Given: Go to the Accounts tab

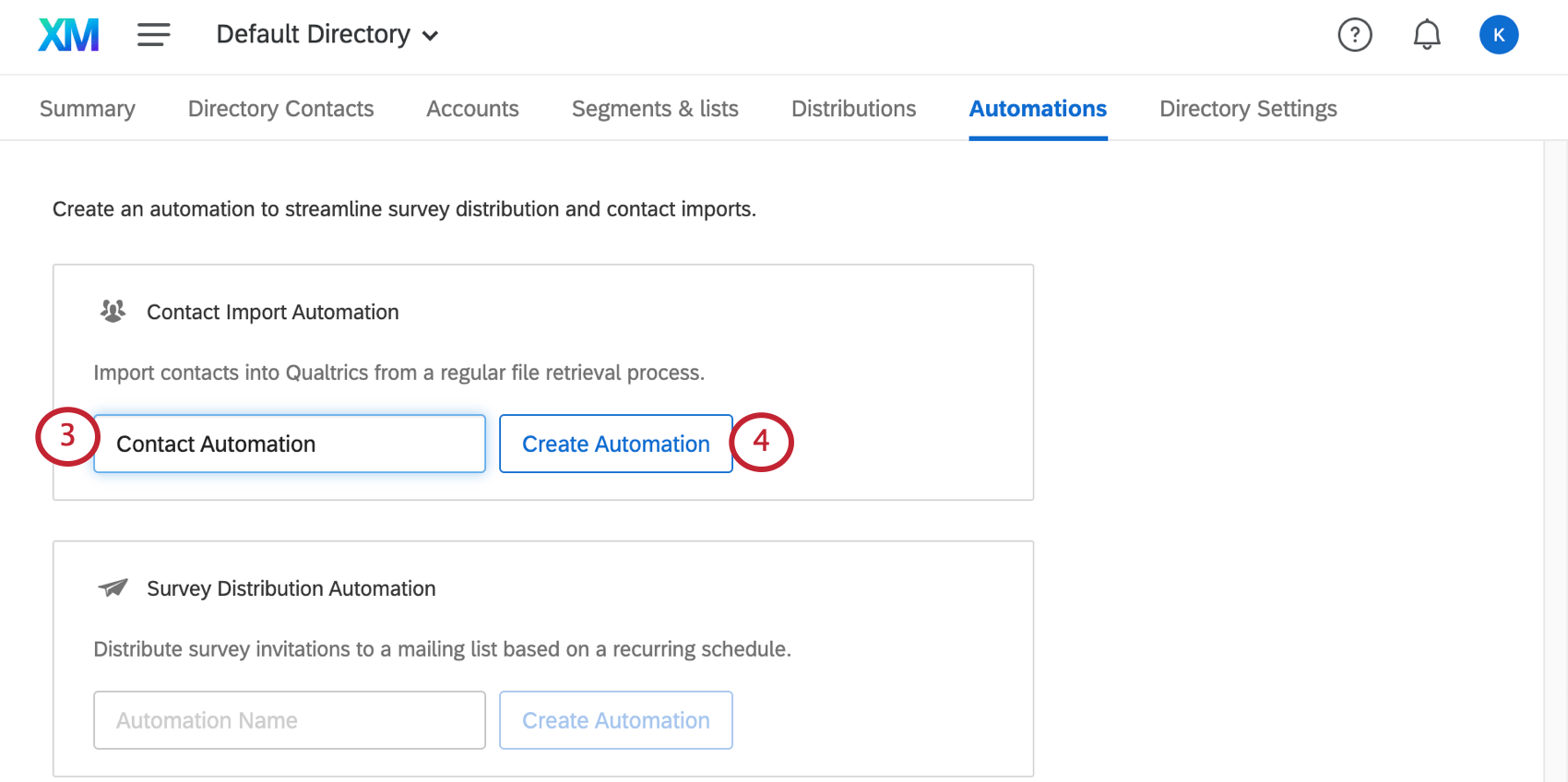Looking at the screenshot, I should coord(472,109).
